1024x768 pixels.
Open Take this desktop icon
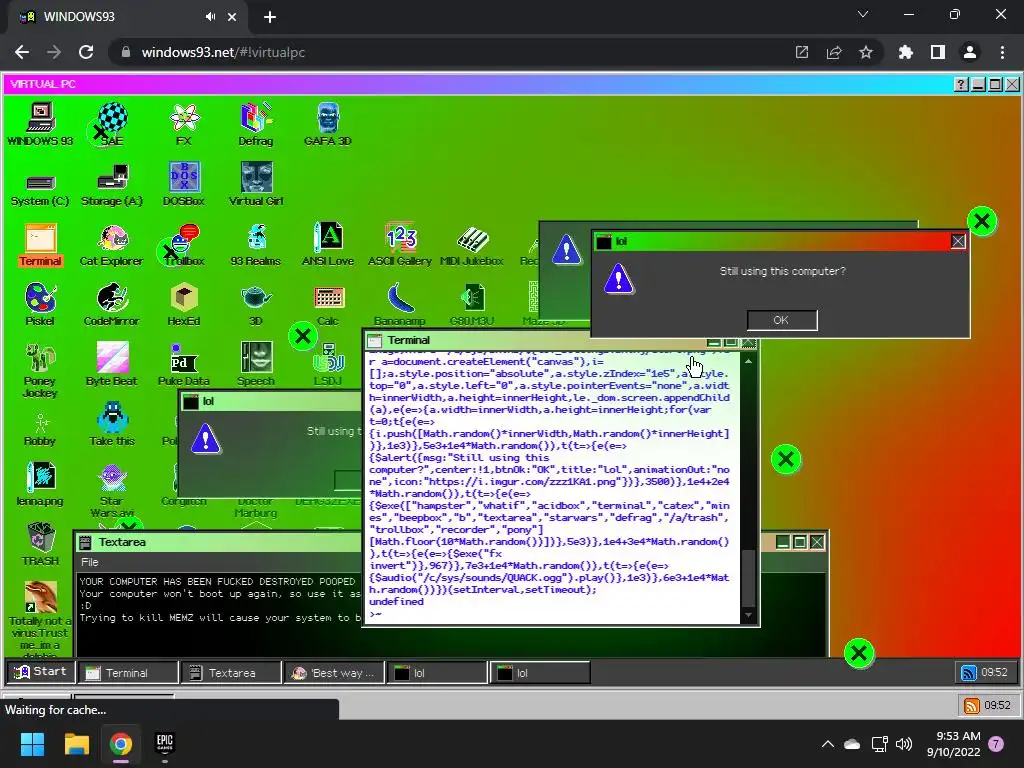coord(112,424)
